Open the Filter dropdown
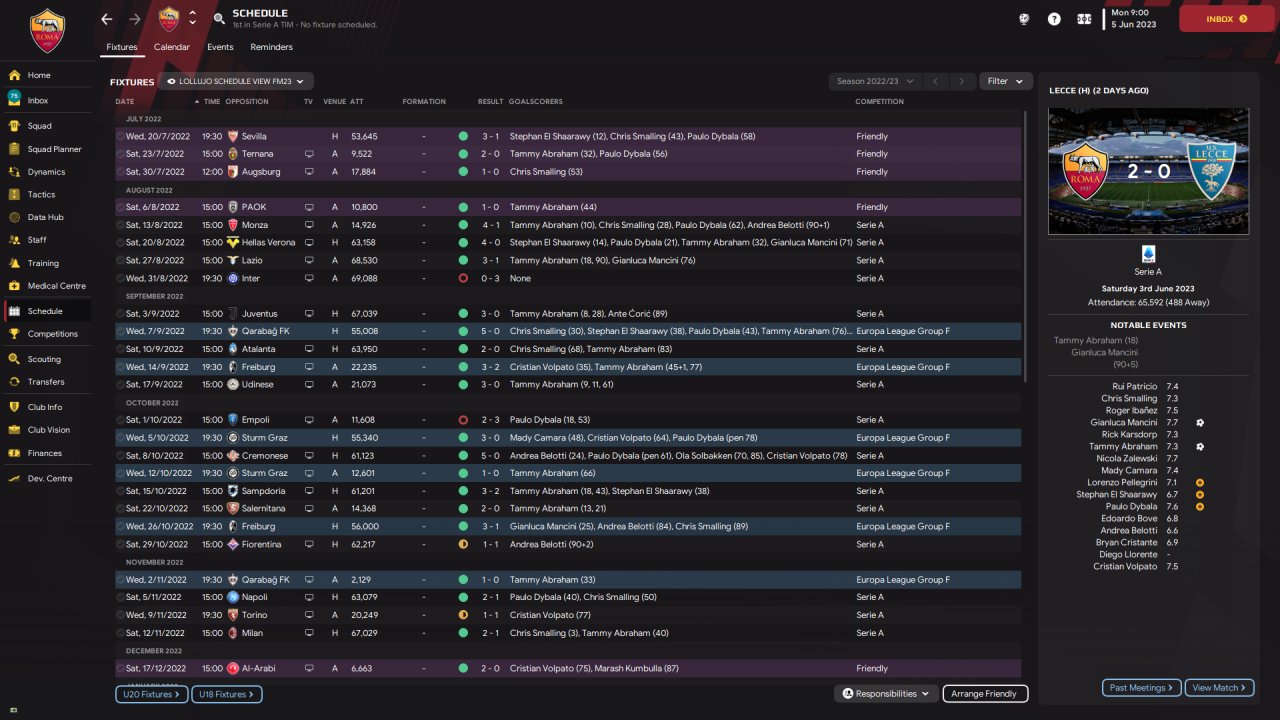This screenshot has width=1280, height=720. 1005,81
